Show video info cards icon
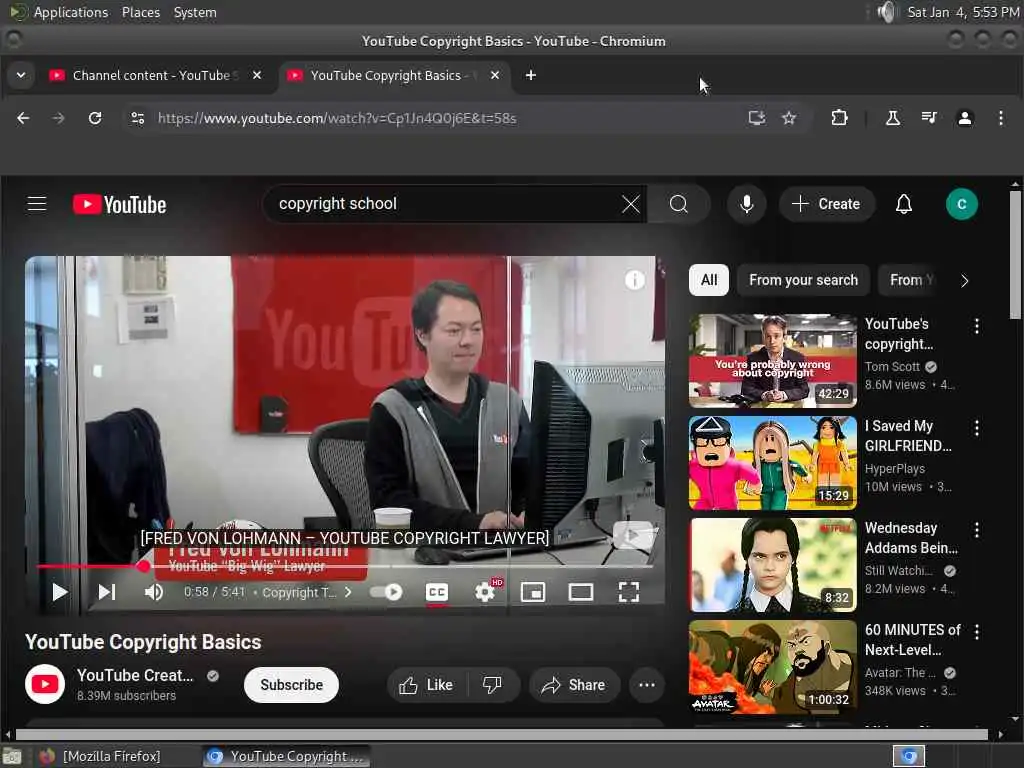 (634, 280)
